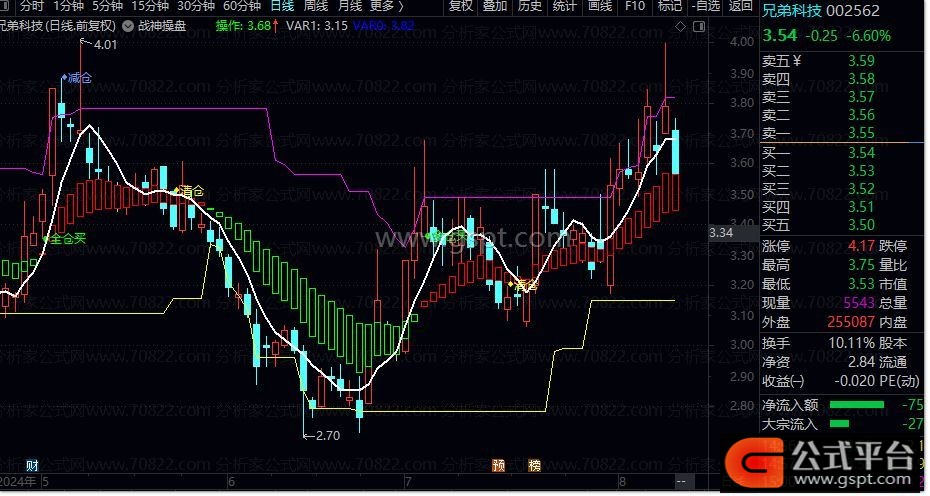Expand the 更多 periods menu
Viewport: 930px width, 496px height.
pos(386,7)
